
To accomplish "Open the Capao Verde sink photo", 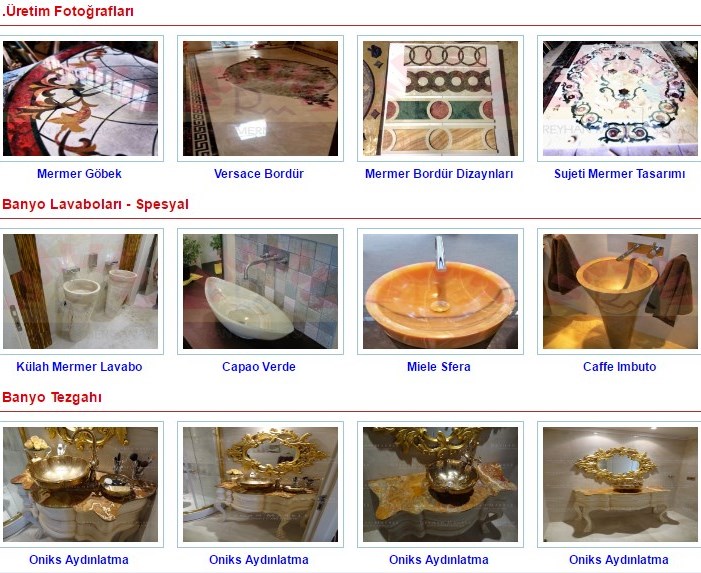I will [x=260, y=291].
